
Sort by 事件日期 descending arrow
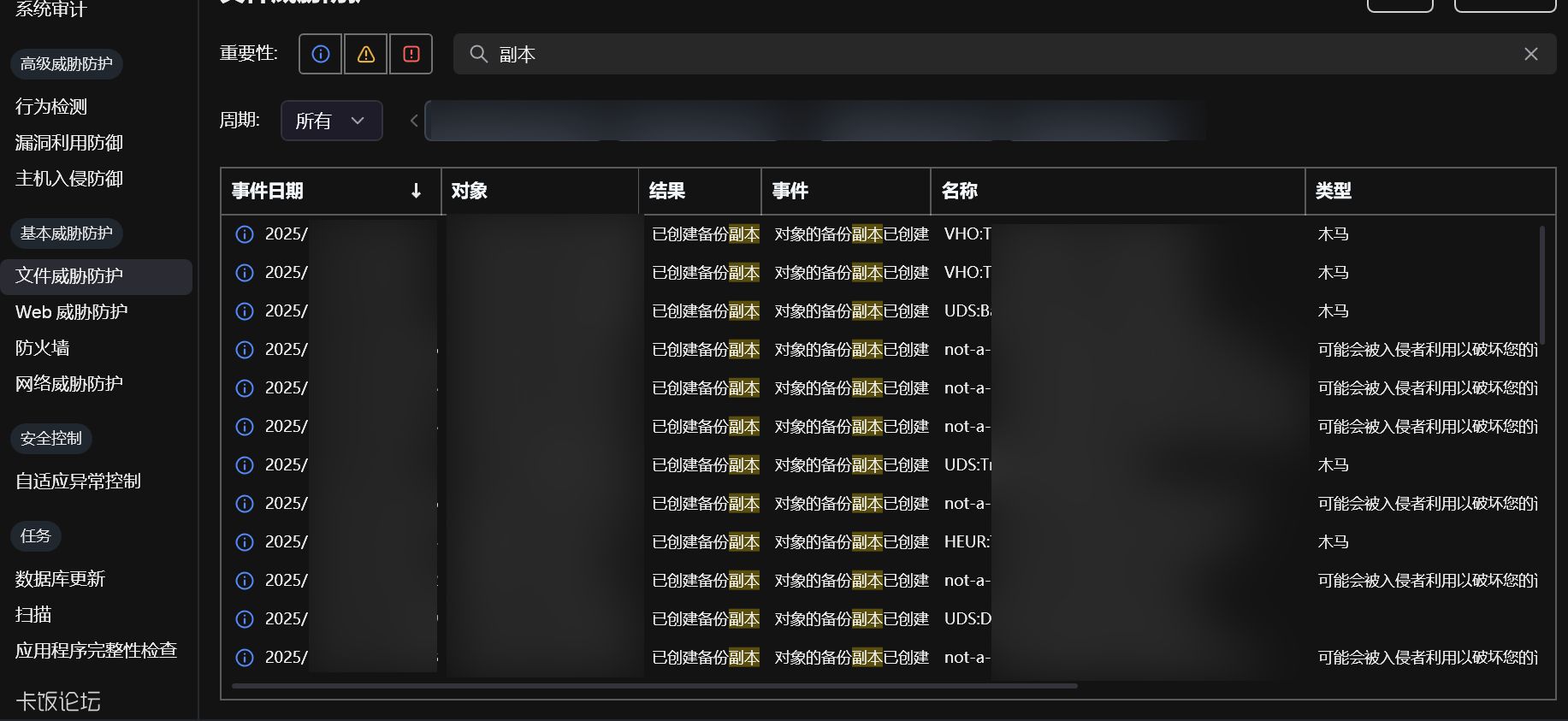(x=417, y=191)
